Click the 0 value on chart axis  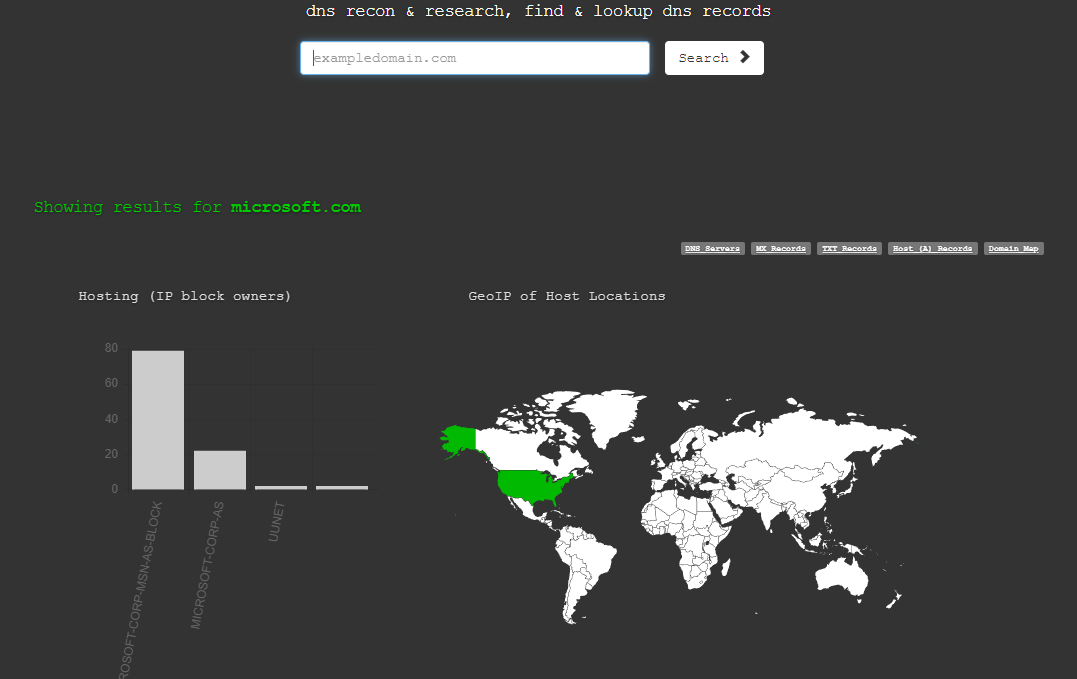pos(115,489)
